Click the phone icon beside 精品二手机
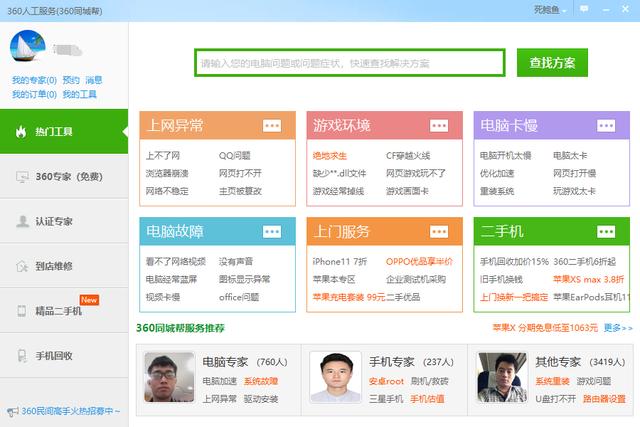This screenshot has width=640, height=427. [x=21, y=311]
